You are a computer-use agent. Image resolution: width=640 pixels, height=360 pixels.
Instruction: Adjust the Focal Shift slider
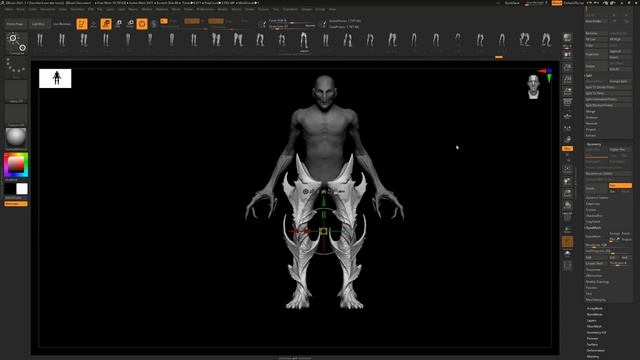[292, 21]
